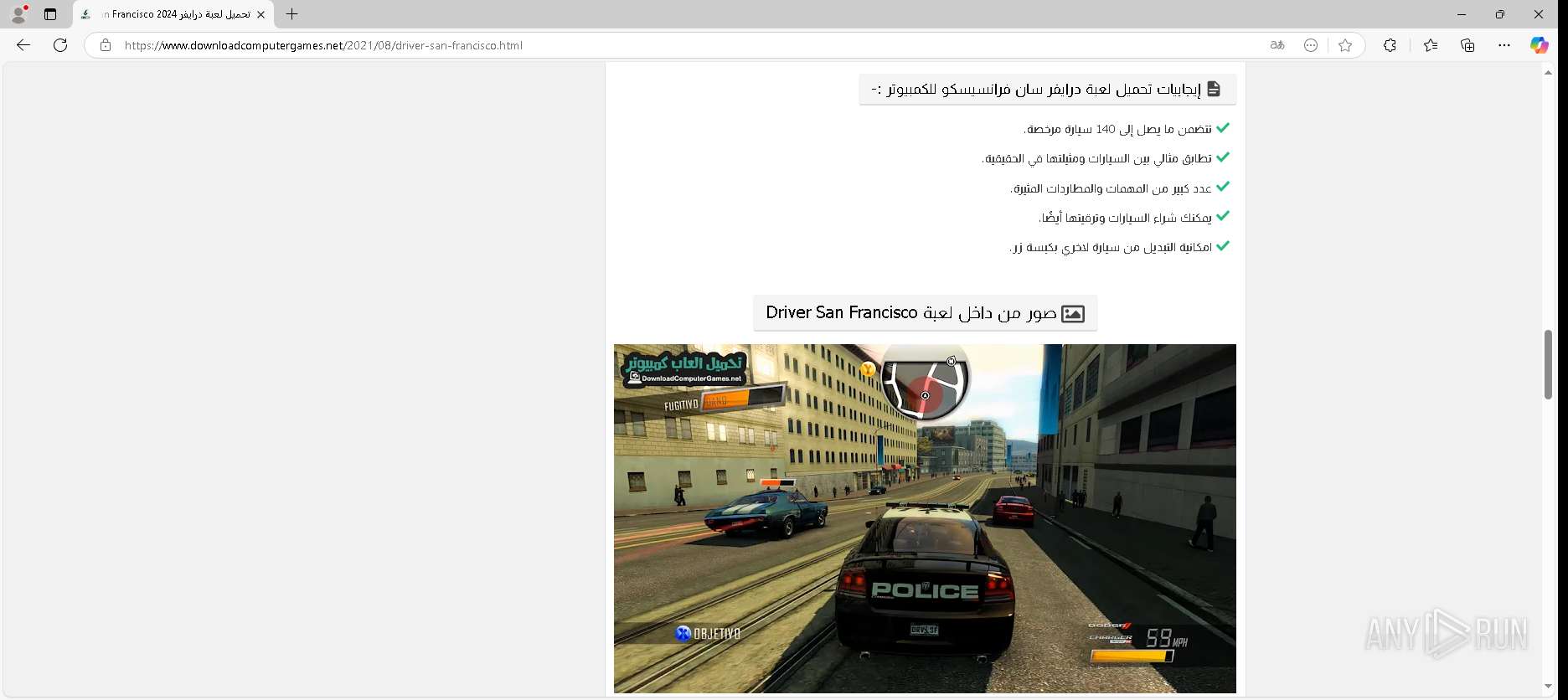Screen dimensions: 1568x700
Task: Click the DownloadComputerGames.net logo on the screenshot
Action: point(685,369)
